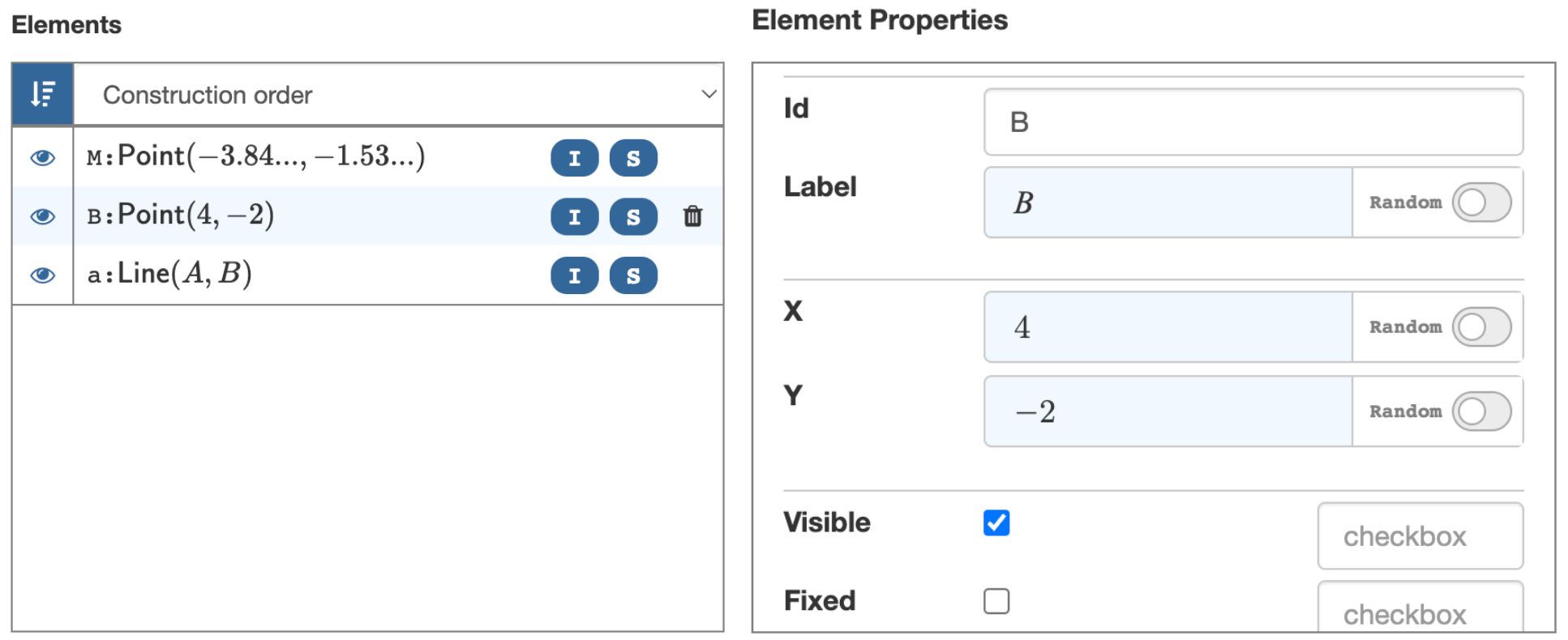Screen dimensions: 1568x640
Task: Click the sort icon above the elements list
Action: click(41, 94)
